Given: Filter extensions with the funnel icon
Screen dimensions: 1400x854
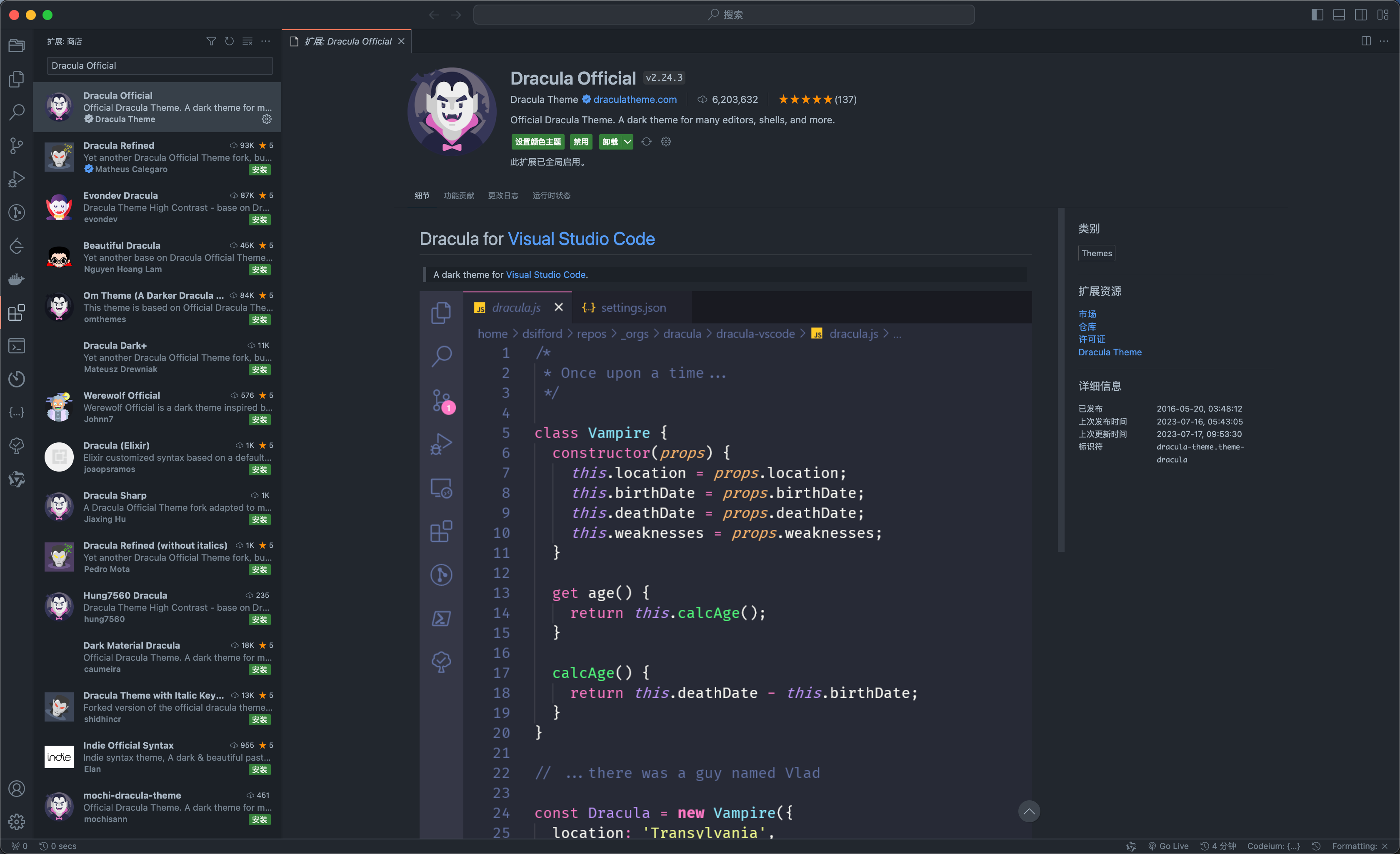Looking at the screenshot, I should coord(211,42).
